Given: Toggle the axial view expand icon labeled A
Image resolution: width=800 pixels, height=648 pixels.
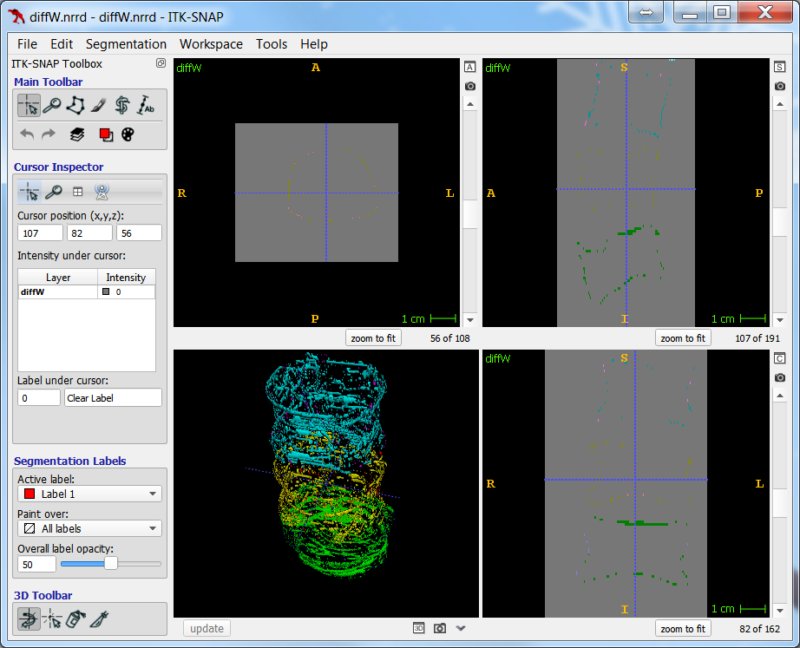Looking at the screenshot, I should (x=470, y=66).
